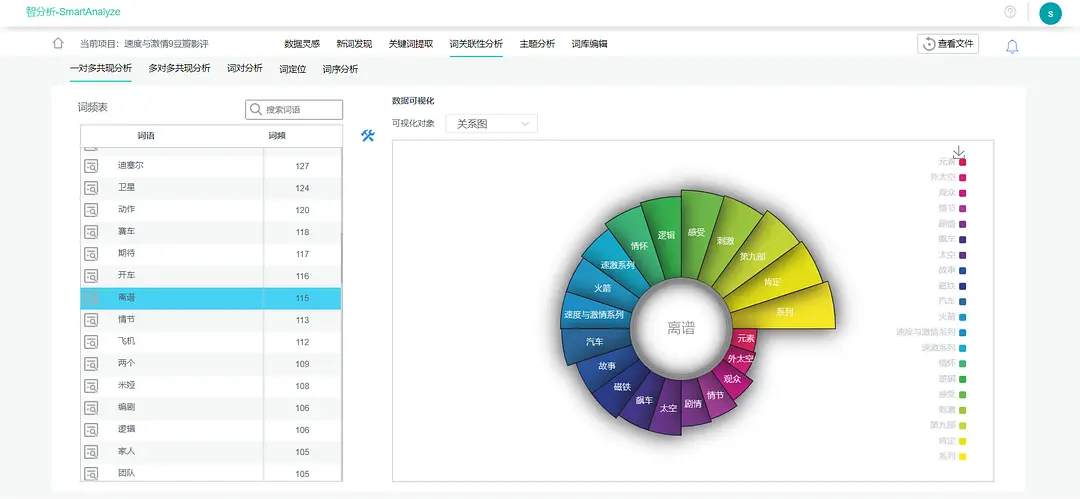
Task: Click the 火箭 chart segment
Action: (x=601, y=288)
